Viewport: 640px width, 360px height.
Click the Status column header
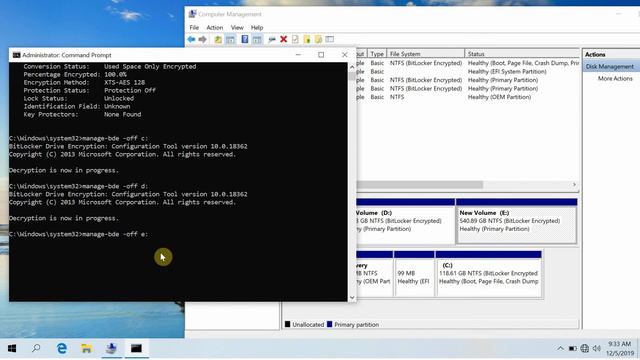[522, 53]
